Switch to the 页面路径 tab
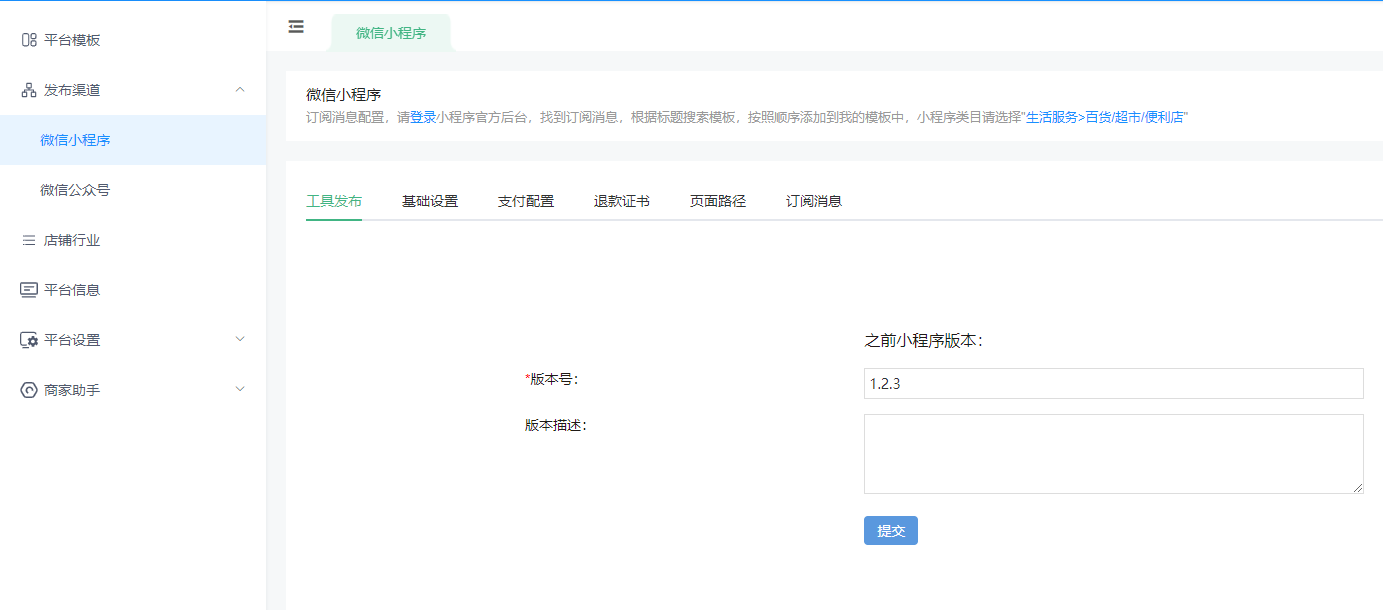Image resolution: width=1383 pixels, height=610 pixels. (718, 201)
